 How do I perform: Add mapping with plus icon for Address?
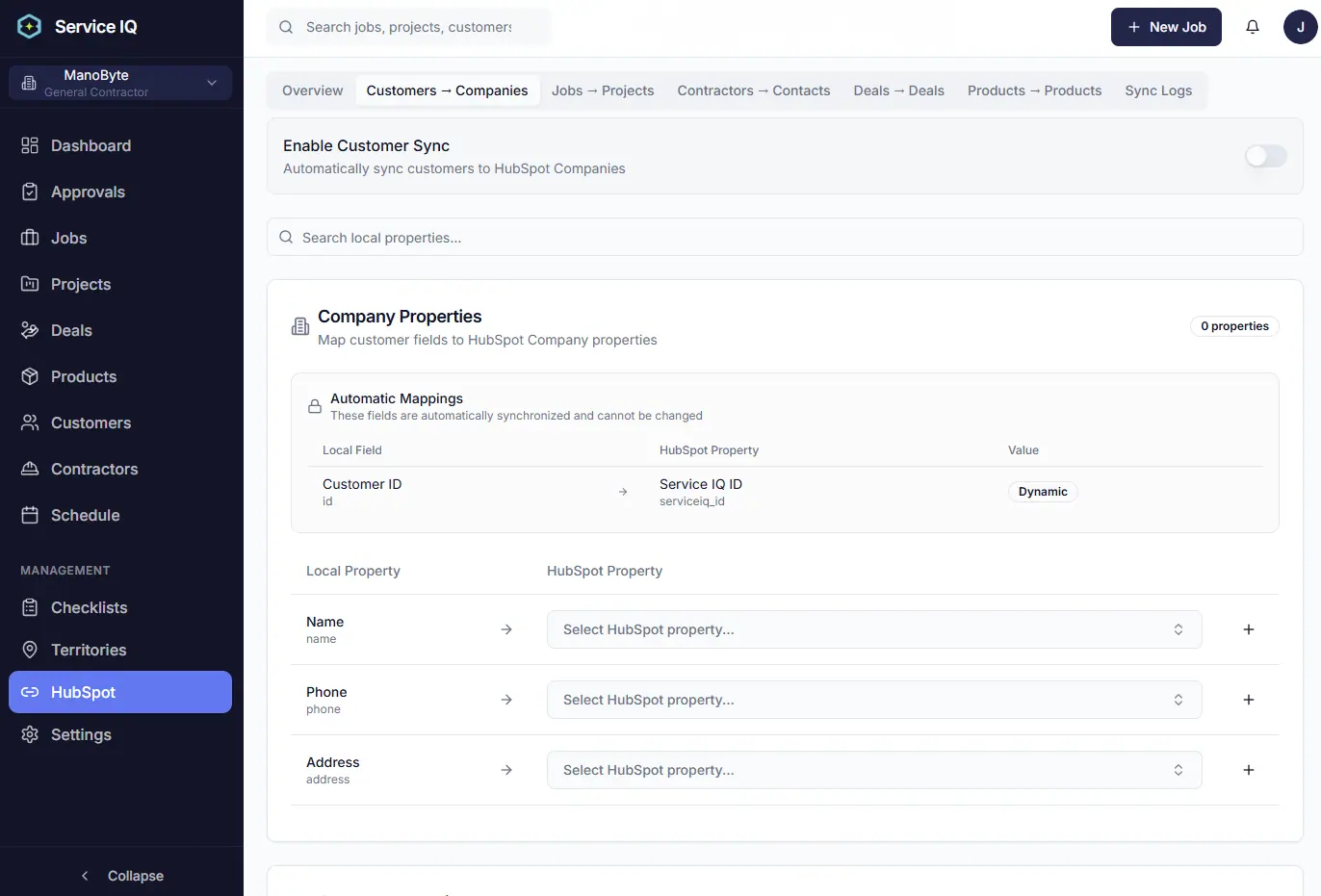click(1249, 770)
